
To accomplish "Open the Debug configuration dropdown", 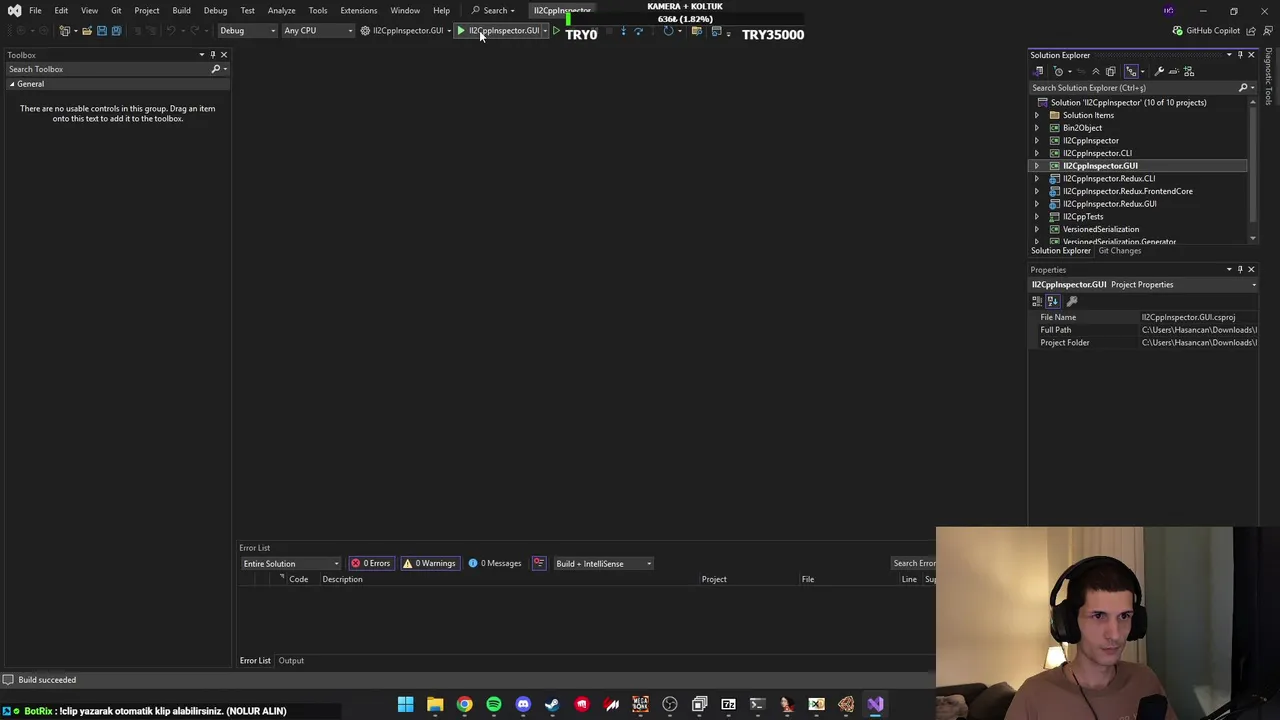I will click(x=247, y=31).
